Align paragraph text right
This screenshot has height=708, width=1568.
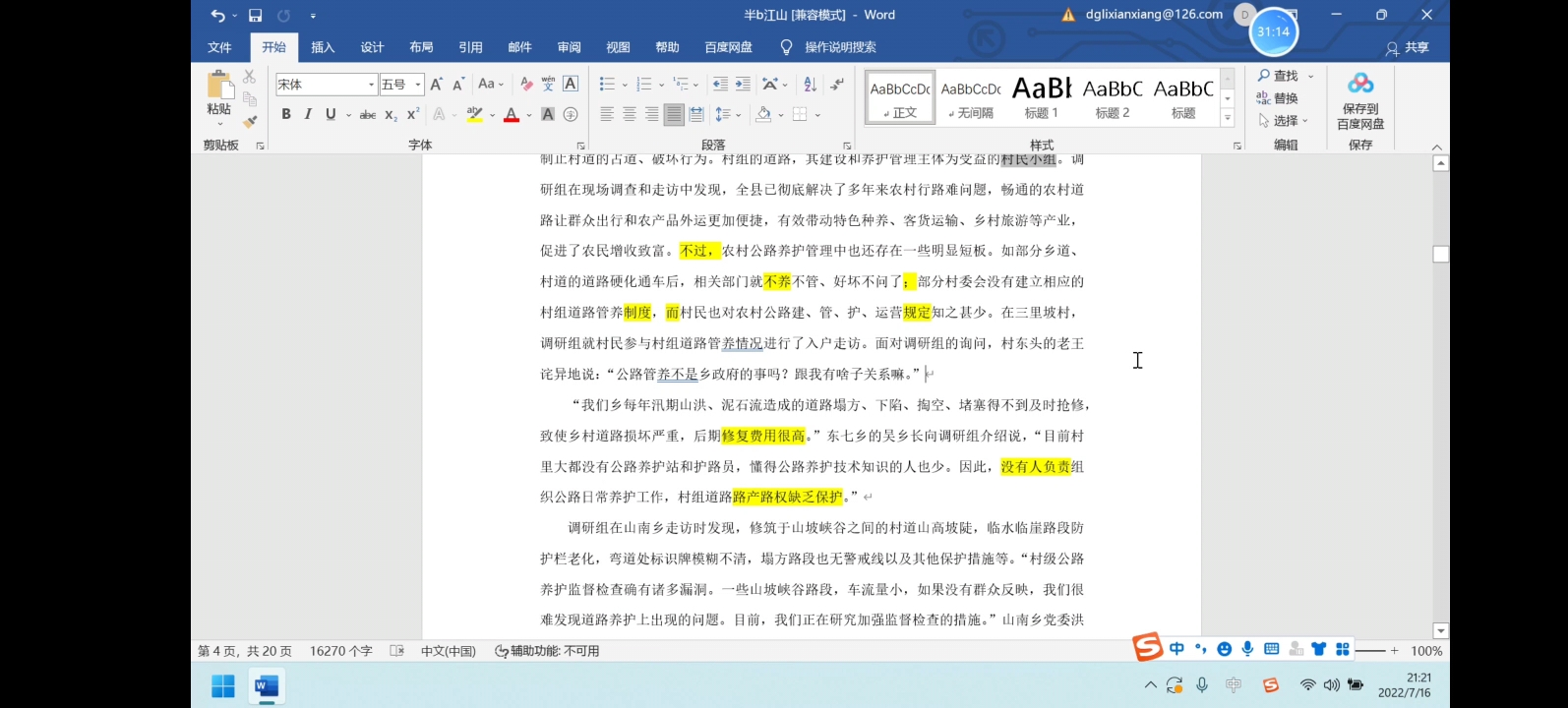pos(651,115)
